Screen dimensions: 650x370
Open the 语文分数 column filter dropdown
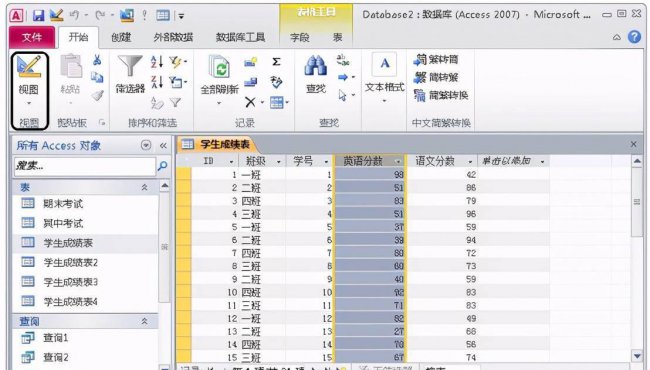(470, 162)
